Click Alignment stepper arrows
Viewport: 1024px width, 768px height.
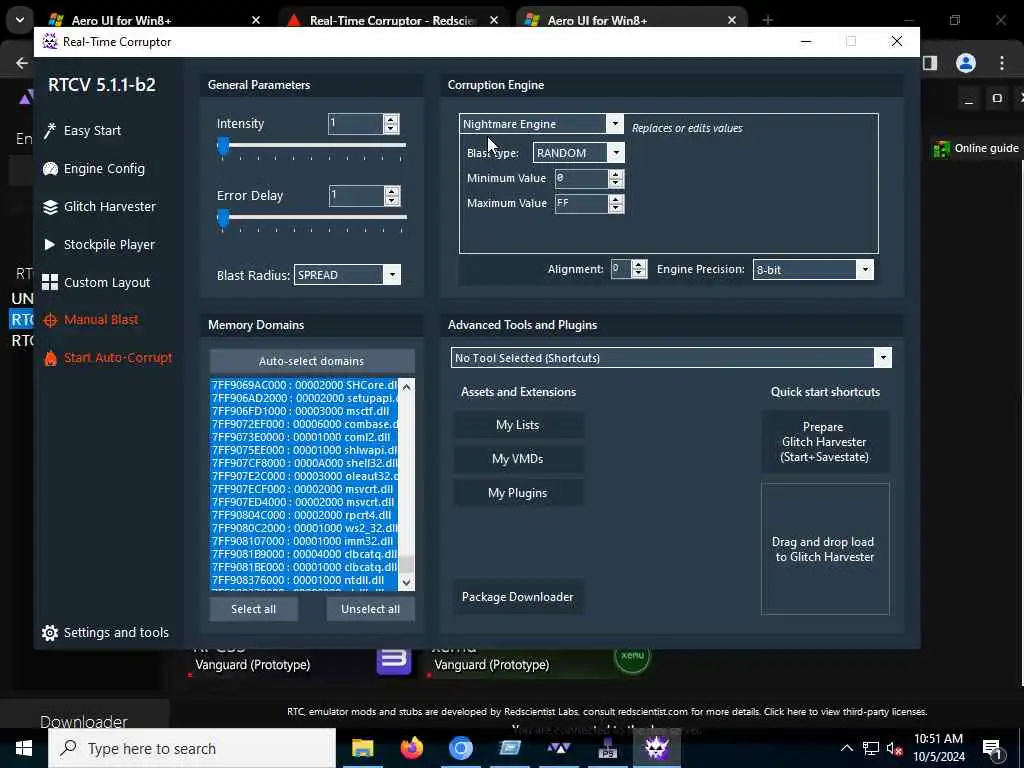639,269
